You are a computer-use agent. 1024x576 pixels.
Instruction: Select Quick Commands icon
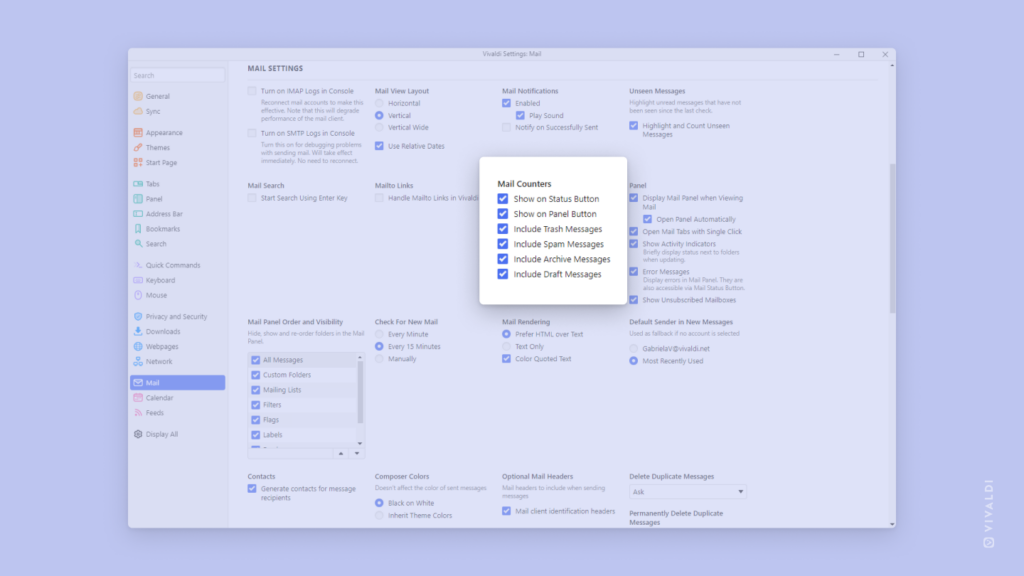[x=138, y=265]
